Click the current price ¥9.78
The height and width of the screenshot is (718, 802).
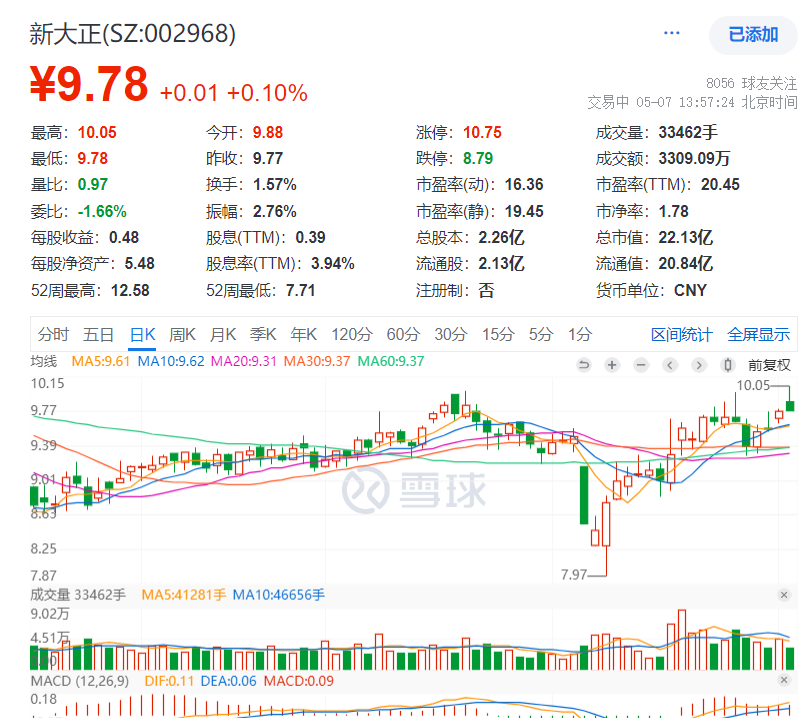(89, 84)
